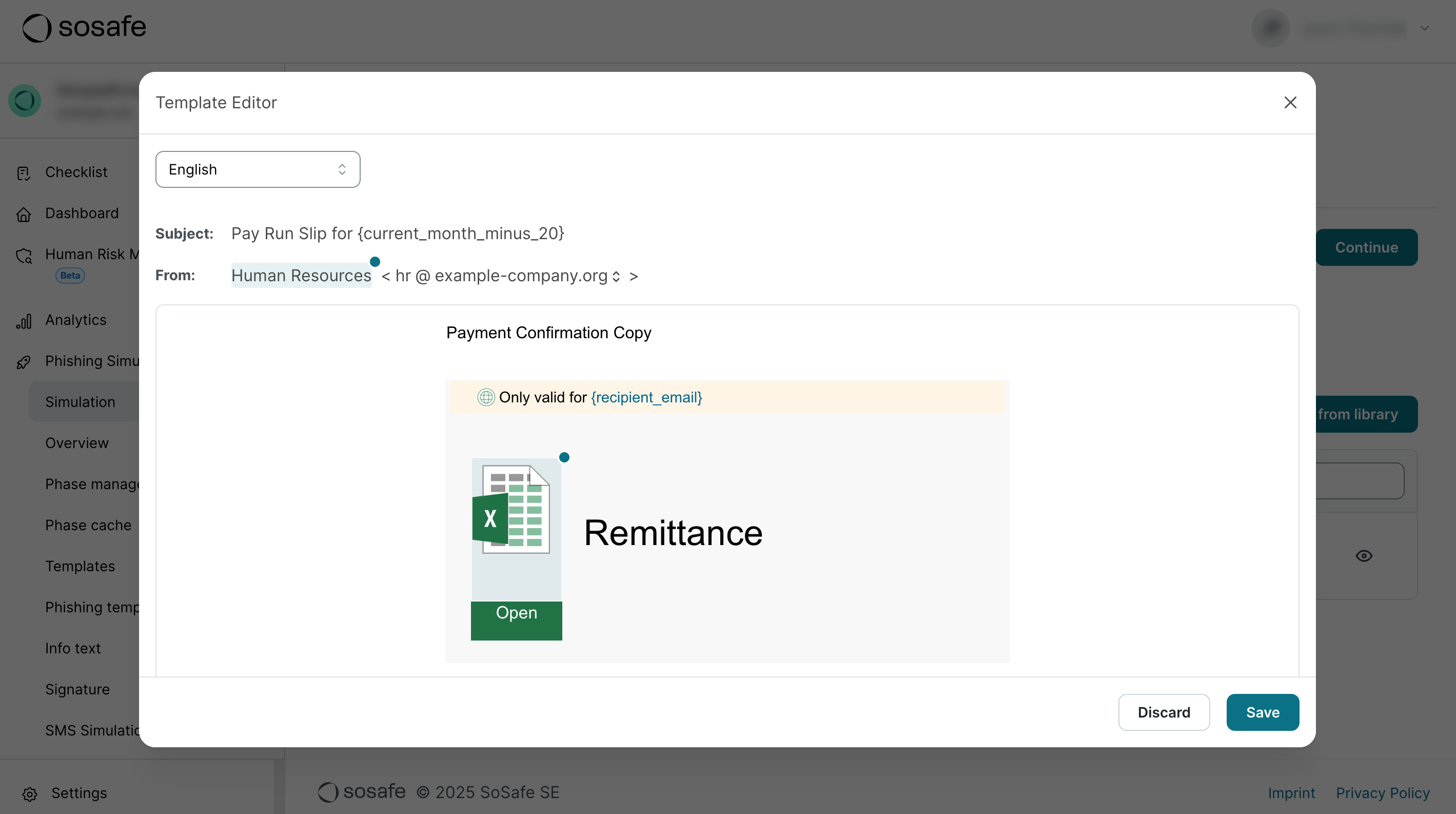The height and width of the screenshot is (814, 1456).
Task: Click the sender address stepper chevrons
Action: (x=616, y=276)
